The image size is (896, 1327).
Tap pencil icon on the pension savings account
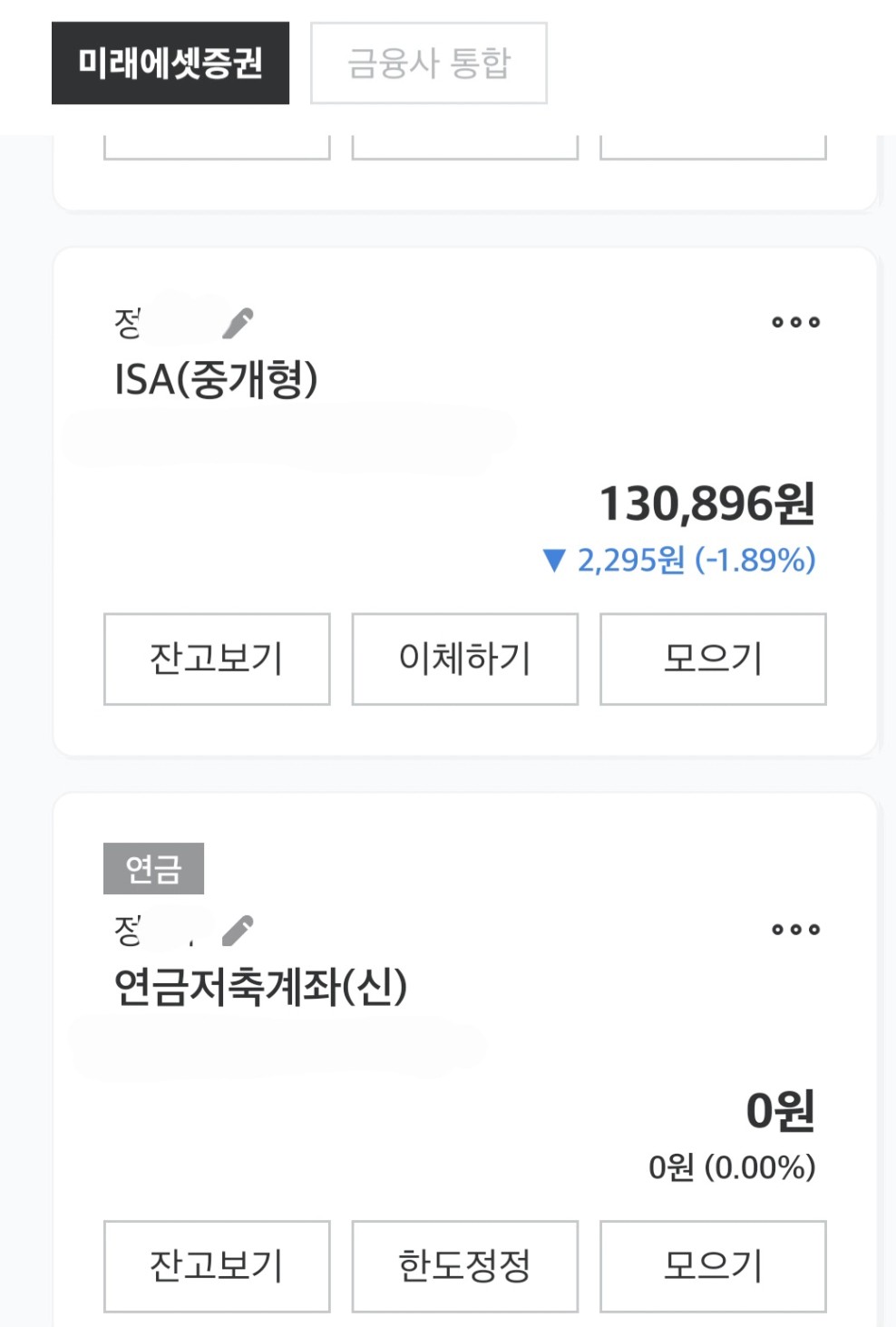(238, 930)
